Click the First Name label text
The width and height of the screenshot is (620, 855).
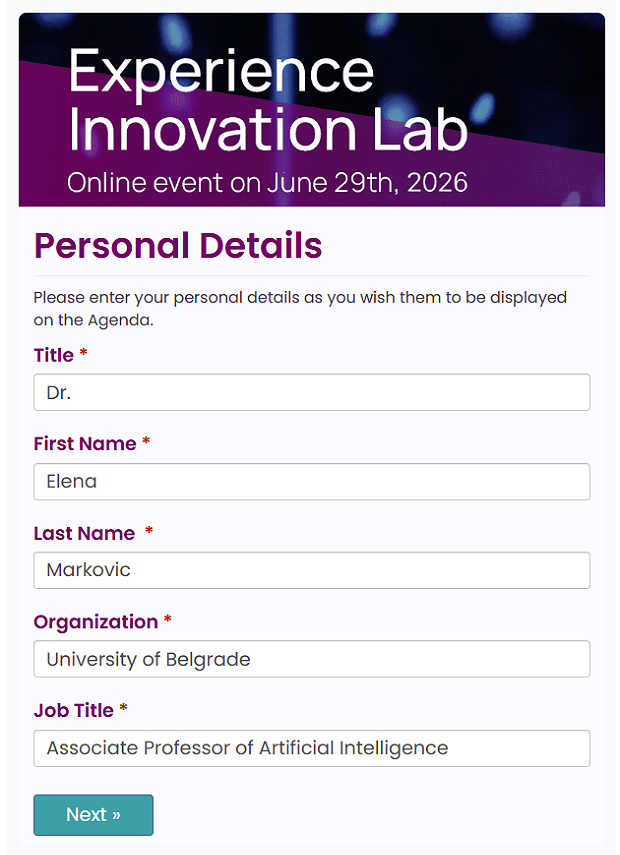coord(85,444)
